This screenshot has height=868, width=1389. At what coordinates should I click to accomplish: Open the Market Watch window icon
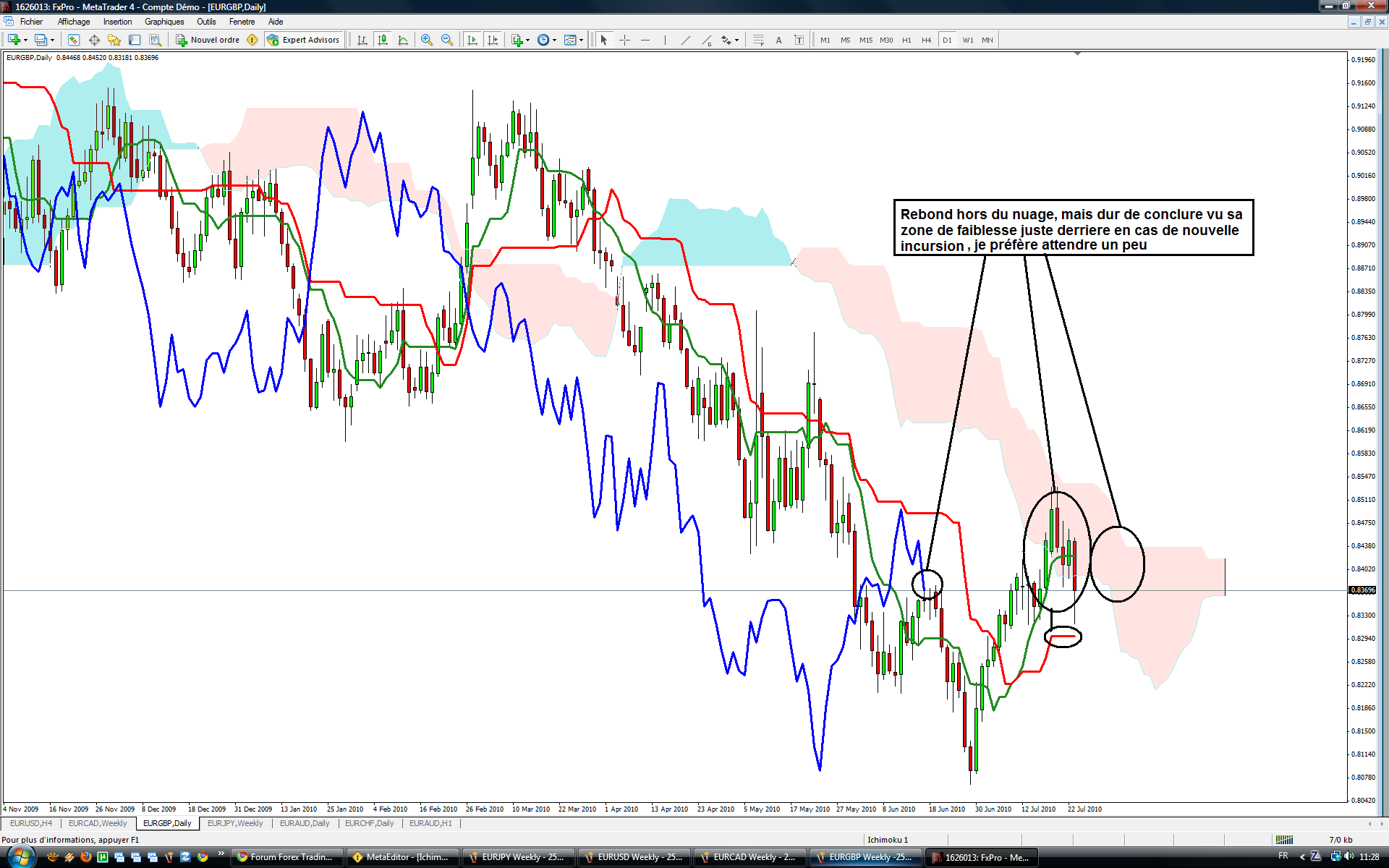click(x=73, y=40)
